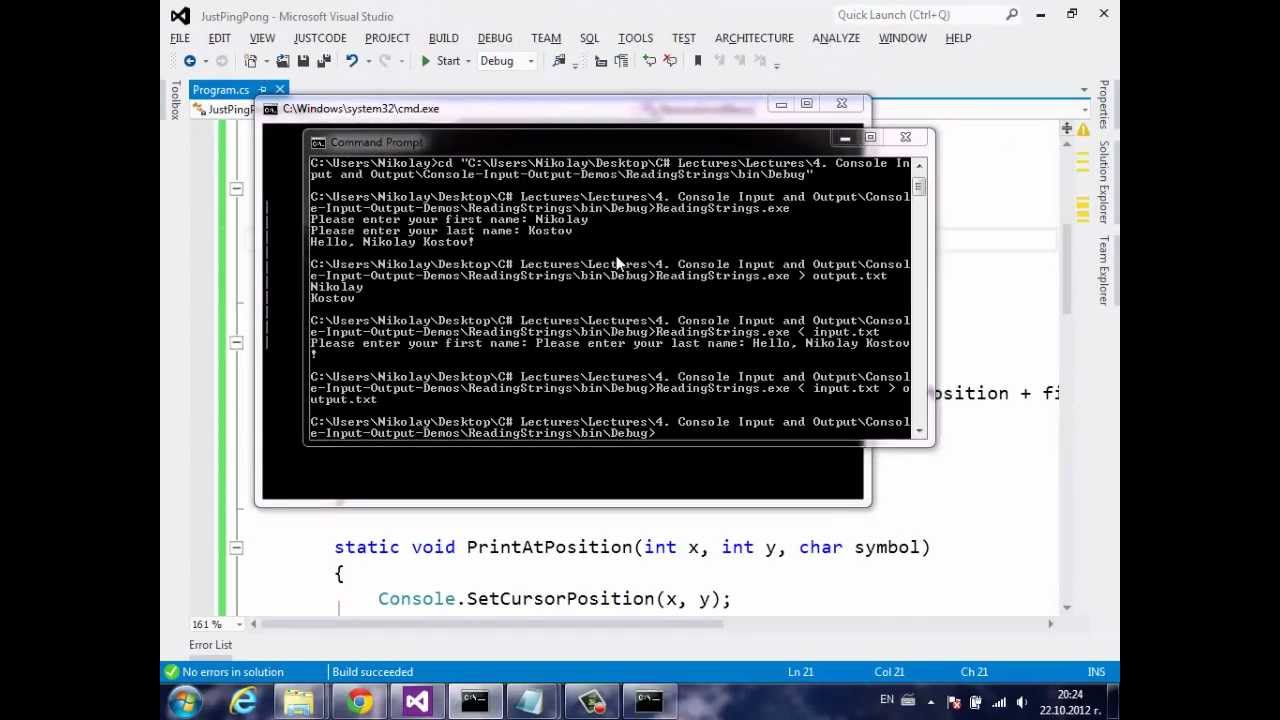The image size is (1280, 720).
Task: Click the Toggle Bookmark toolbar icon
Action: [x=698, y=61]
